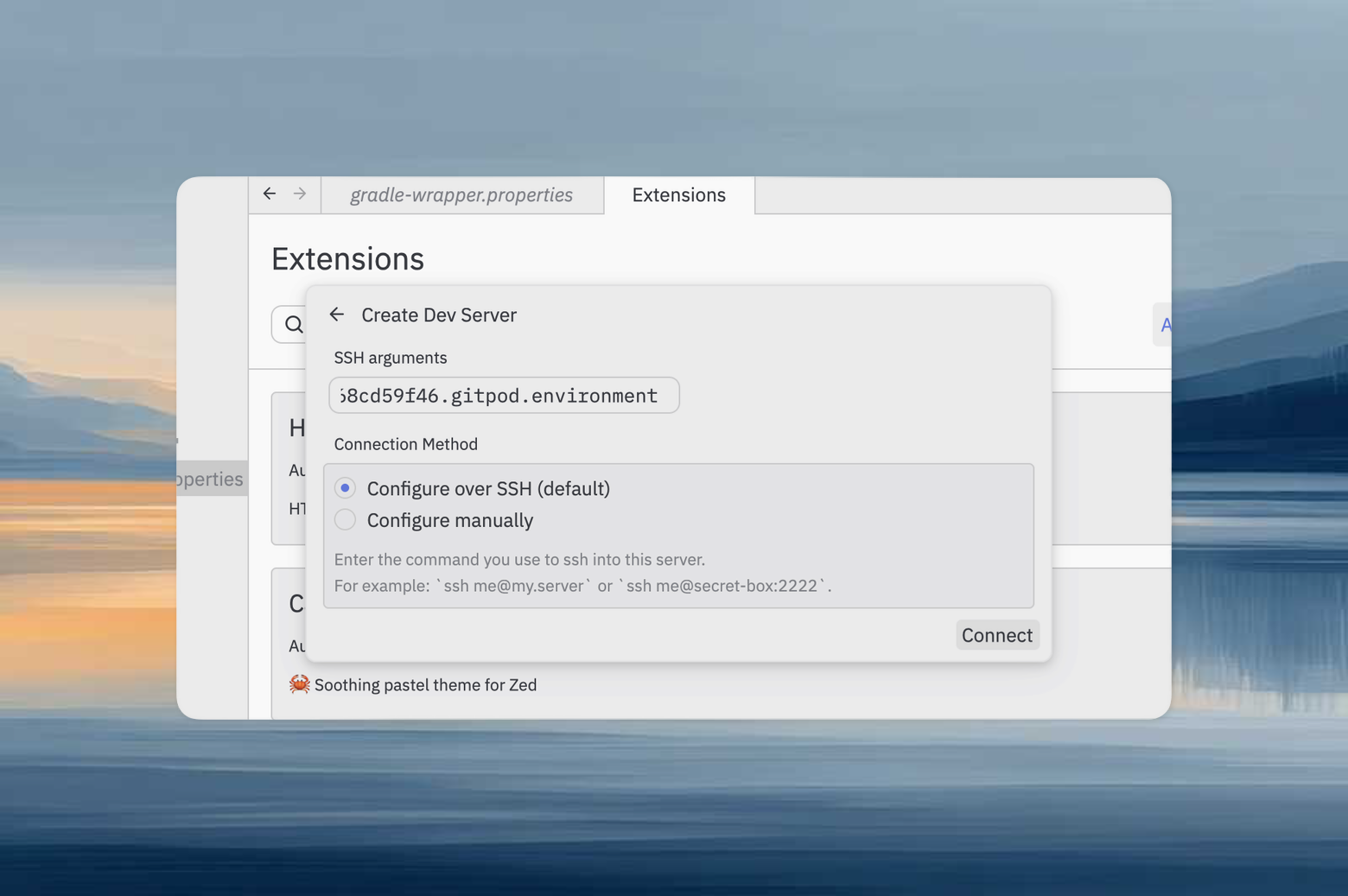This screenshot has width=1348, height=896.
Task: Click the blue A button at the right edge
Action: pyautogui.click(x=1167, y=324)
